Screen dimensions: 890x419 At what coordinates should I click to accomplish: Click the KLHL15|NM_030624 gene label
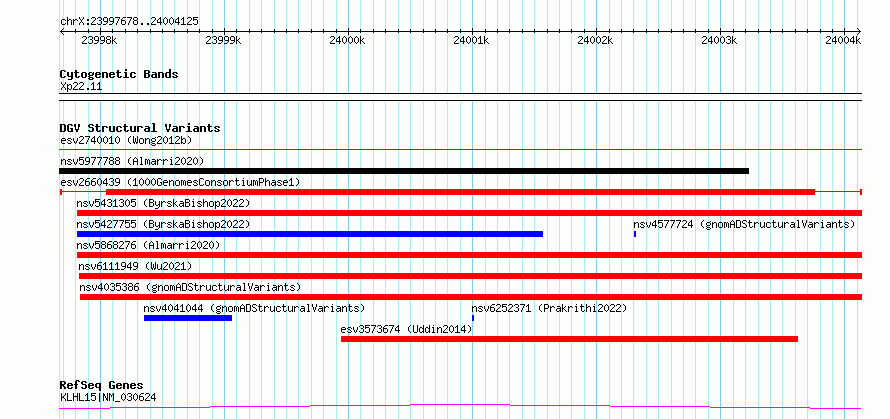tap(108, 397)
